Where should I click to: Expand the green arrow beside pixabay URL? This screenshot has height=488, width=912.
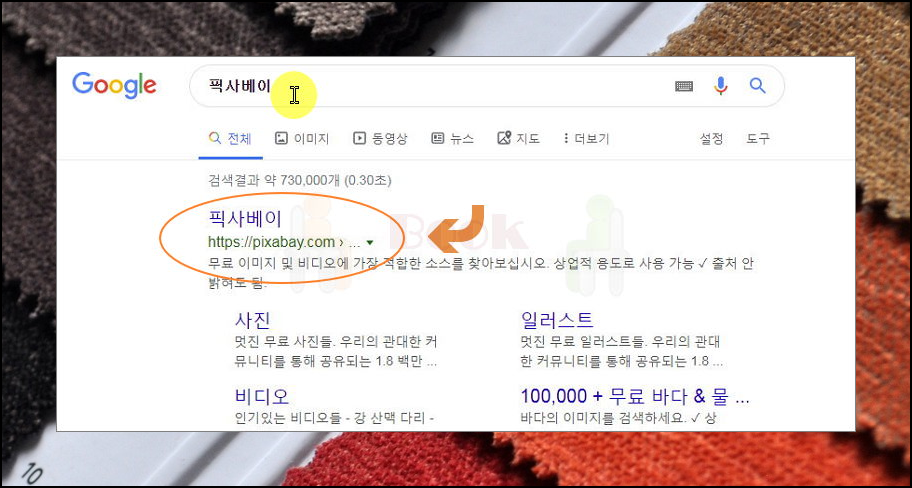pyautogui.click(x=370, y=243)
